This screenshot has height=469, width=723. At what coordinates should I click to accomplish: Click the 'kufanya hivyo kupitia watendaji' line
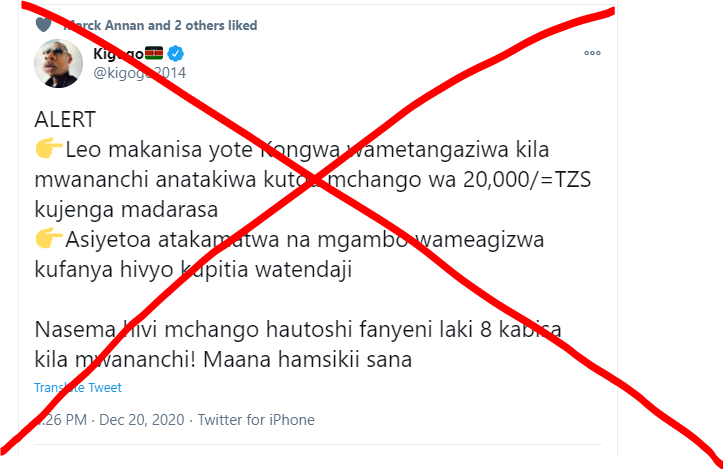pyautogui.click(x=193, y=269)
